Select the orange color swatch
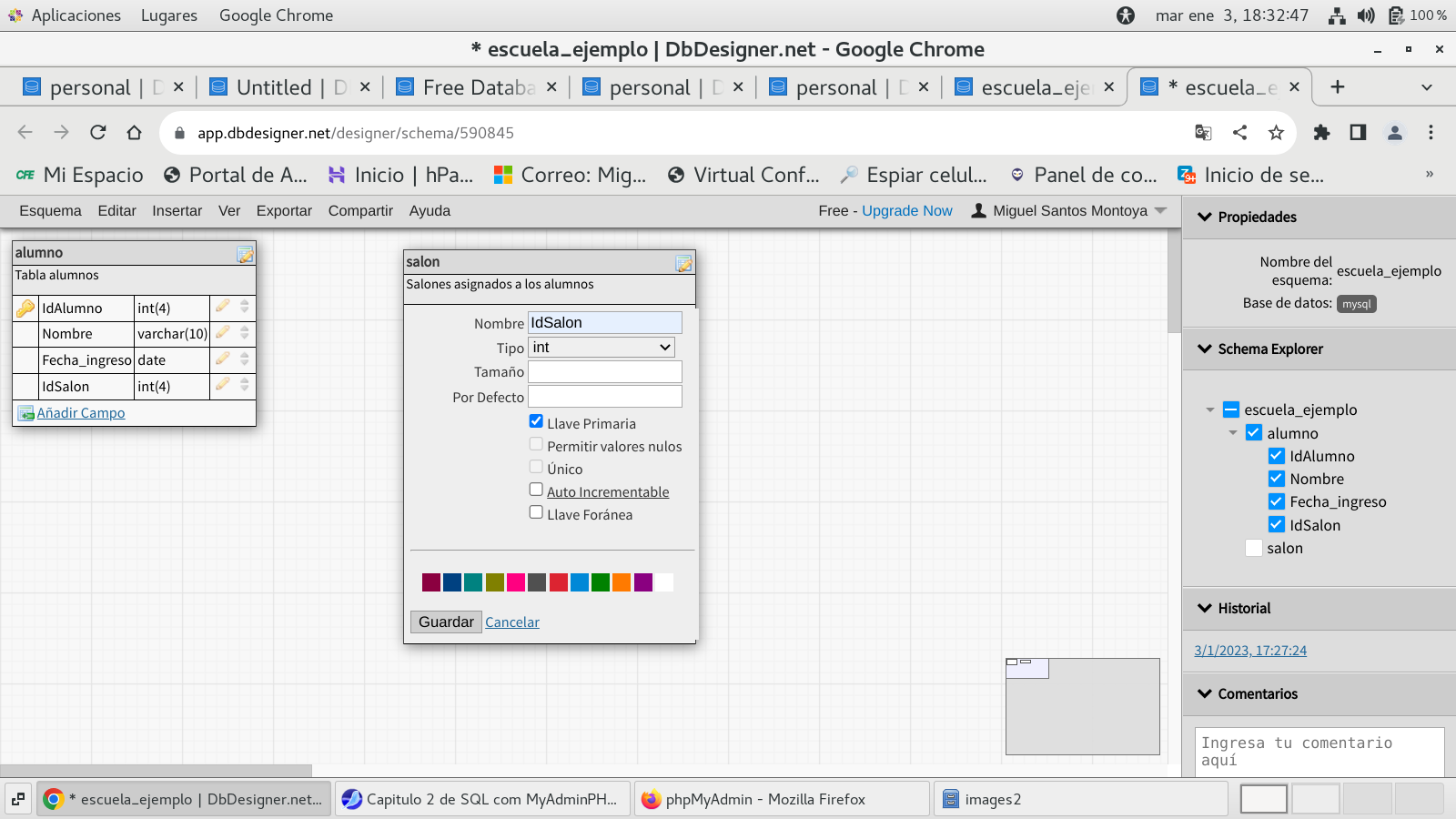Image resolution: width=1456 pixels, height=819 pixels. pyautogui.click(x=622, y=582)
